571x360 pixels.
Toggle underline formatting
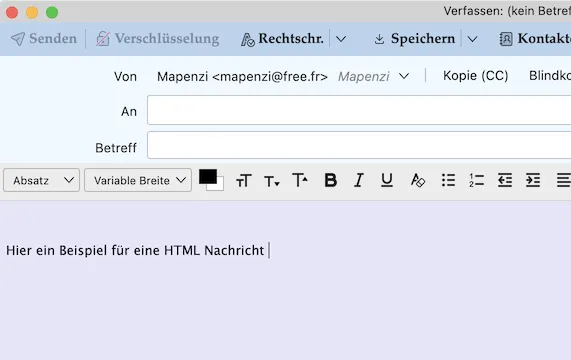tap(387, 180)
